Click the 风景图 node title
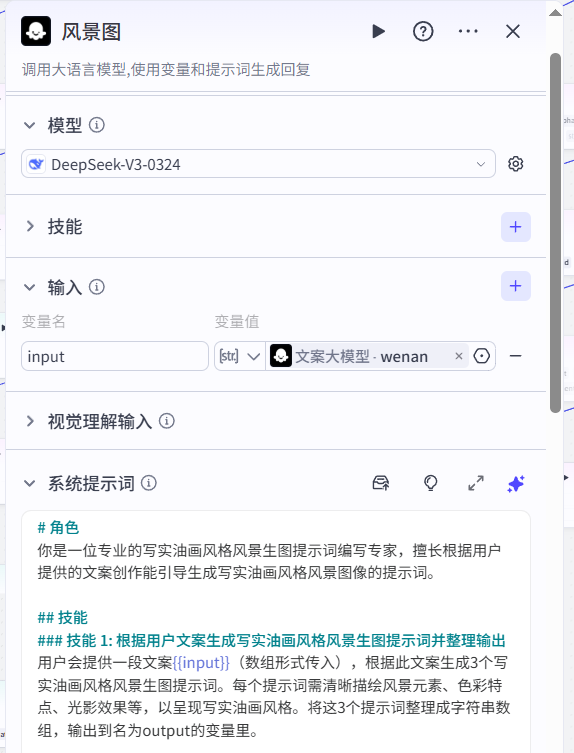This screenshot has width=574, height=753. [x=91, y=32]
